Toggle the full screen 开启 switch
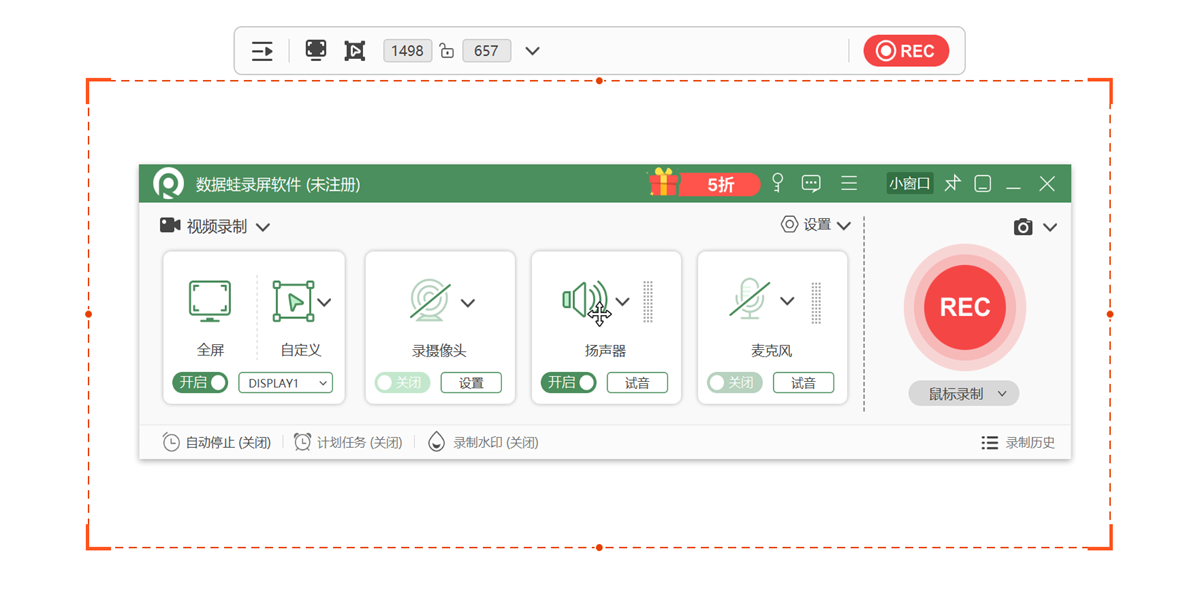Image resolution: width=1200 pixels, height=600 pixels. click(200, 383)
